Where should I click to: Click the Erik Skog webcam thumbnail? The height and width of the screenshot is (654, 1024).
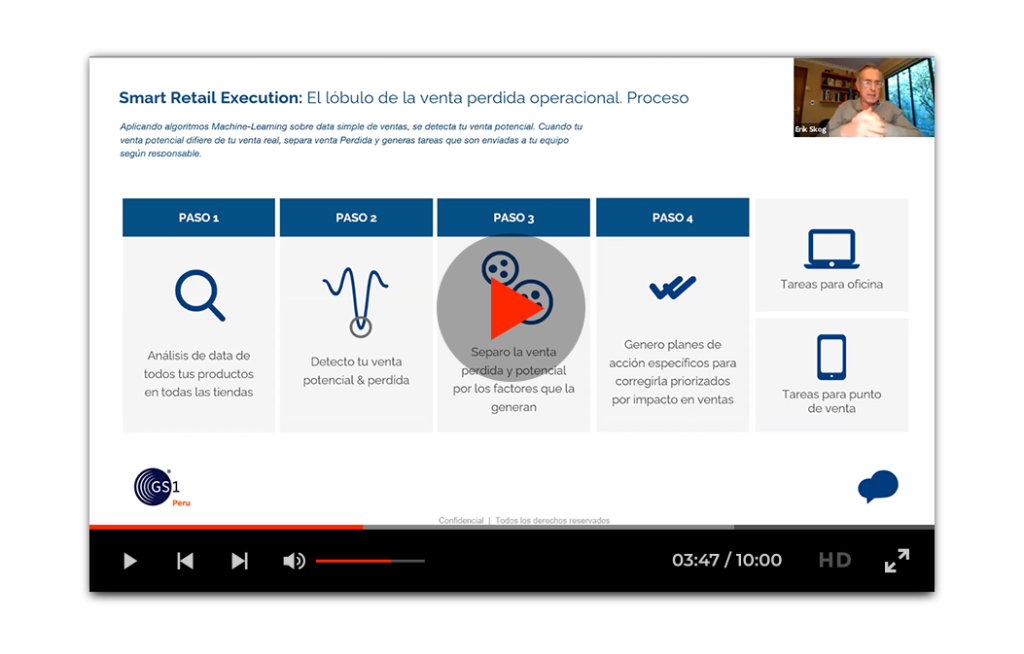point(862,97)
